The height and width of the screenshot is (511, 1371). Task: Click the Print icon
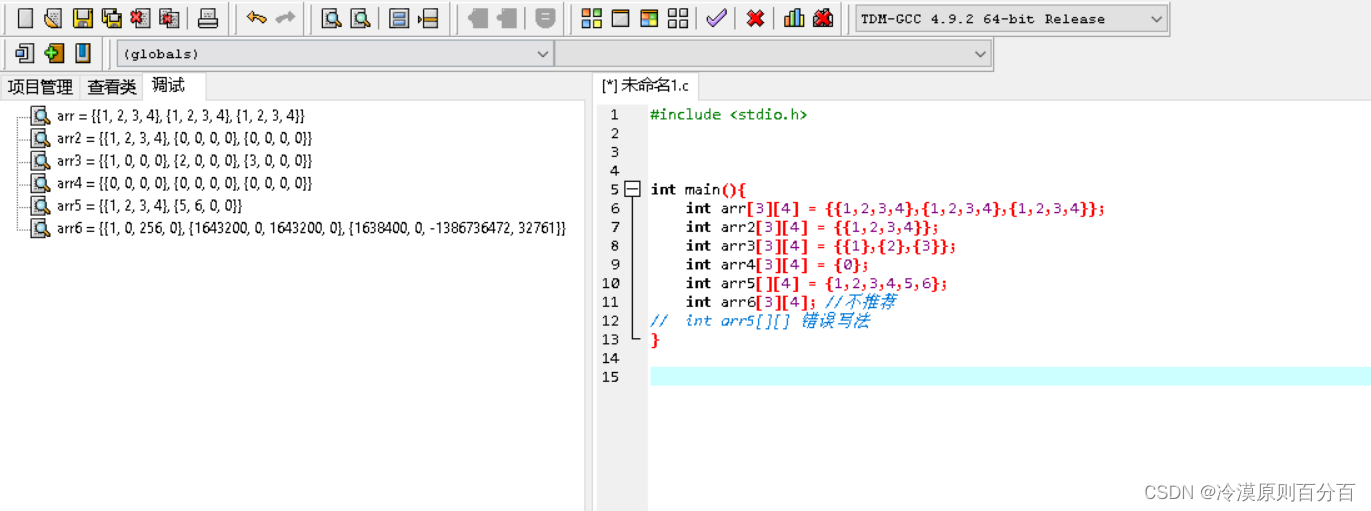[x=207, y=18]
